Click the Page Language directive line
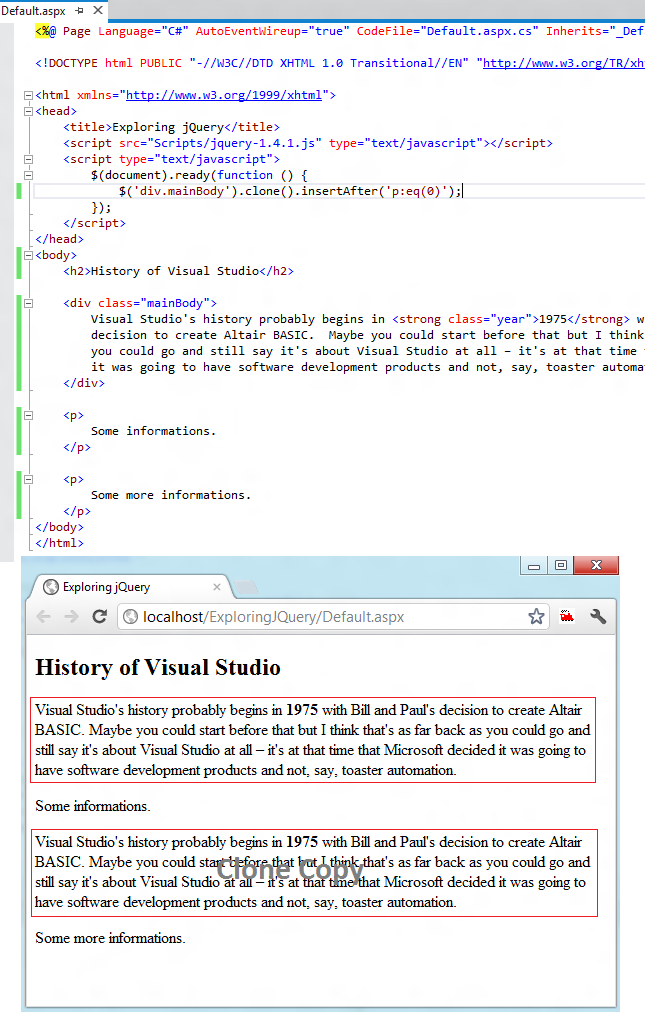Viewport: 645px width, 1015px height. click(x=340, y=31)
